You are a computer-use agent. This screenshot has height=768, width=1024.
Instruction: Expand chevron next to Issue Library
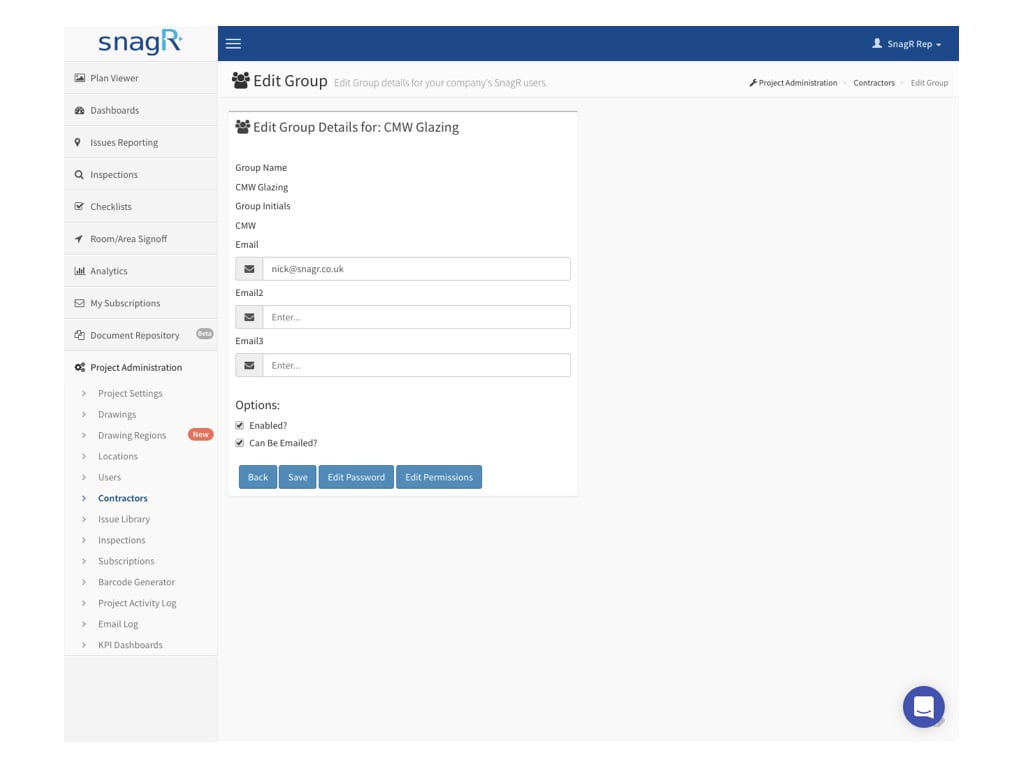point(84,519)
